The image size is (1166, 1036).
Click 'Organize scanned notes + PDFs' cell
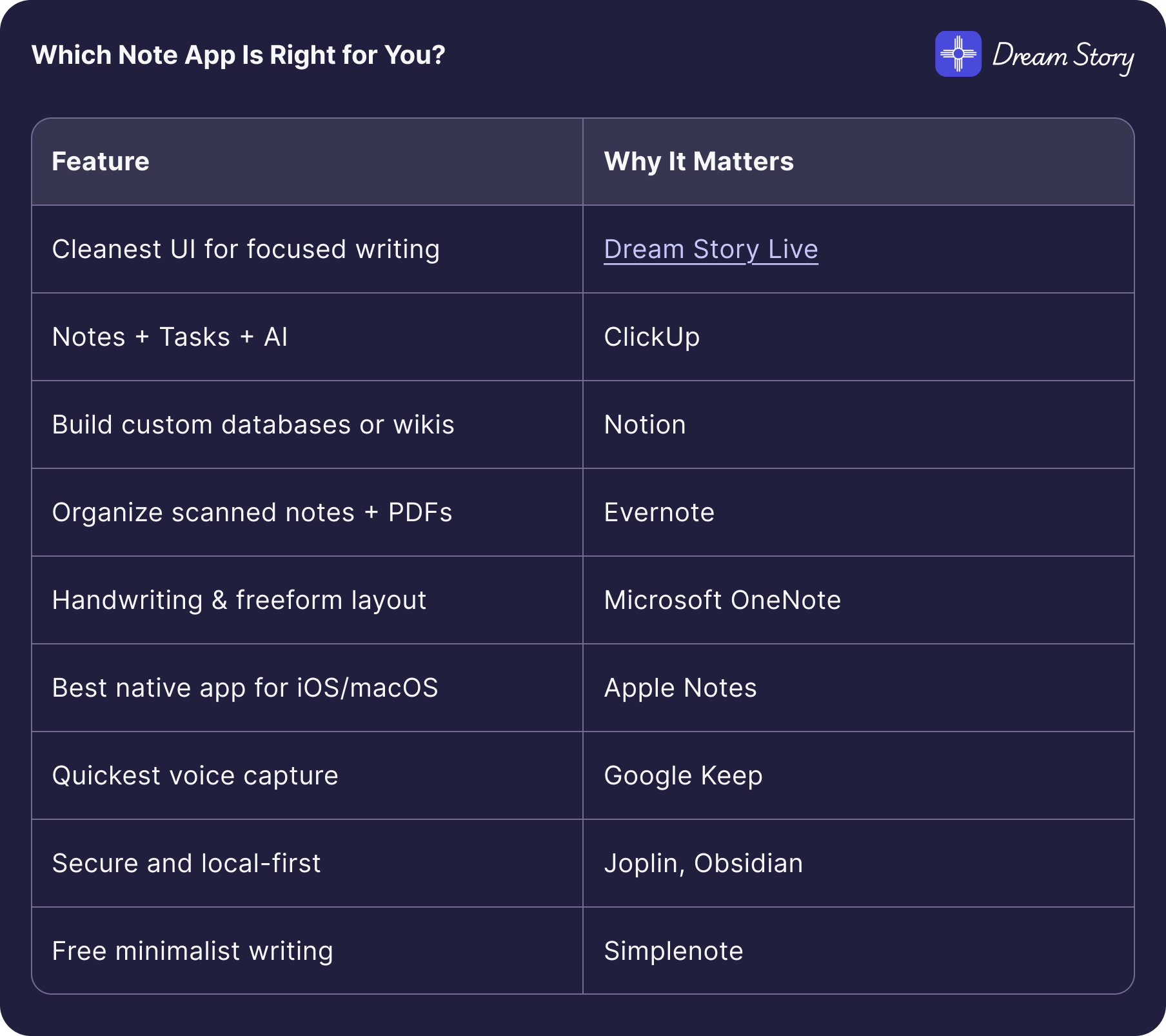308,513
